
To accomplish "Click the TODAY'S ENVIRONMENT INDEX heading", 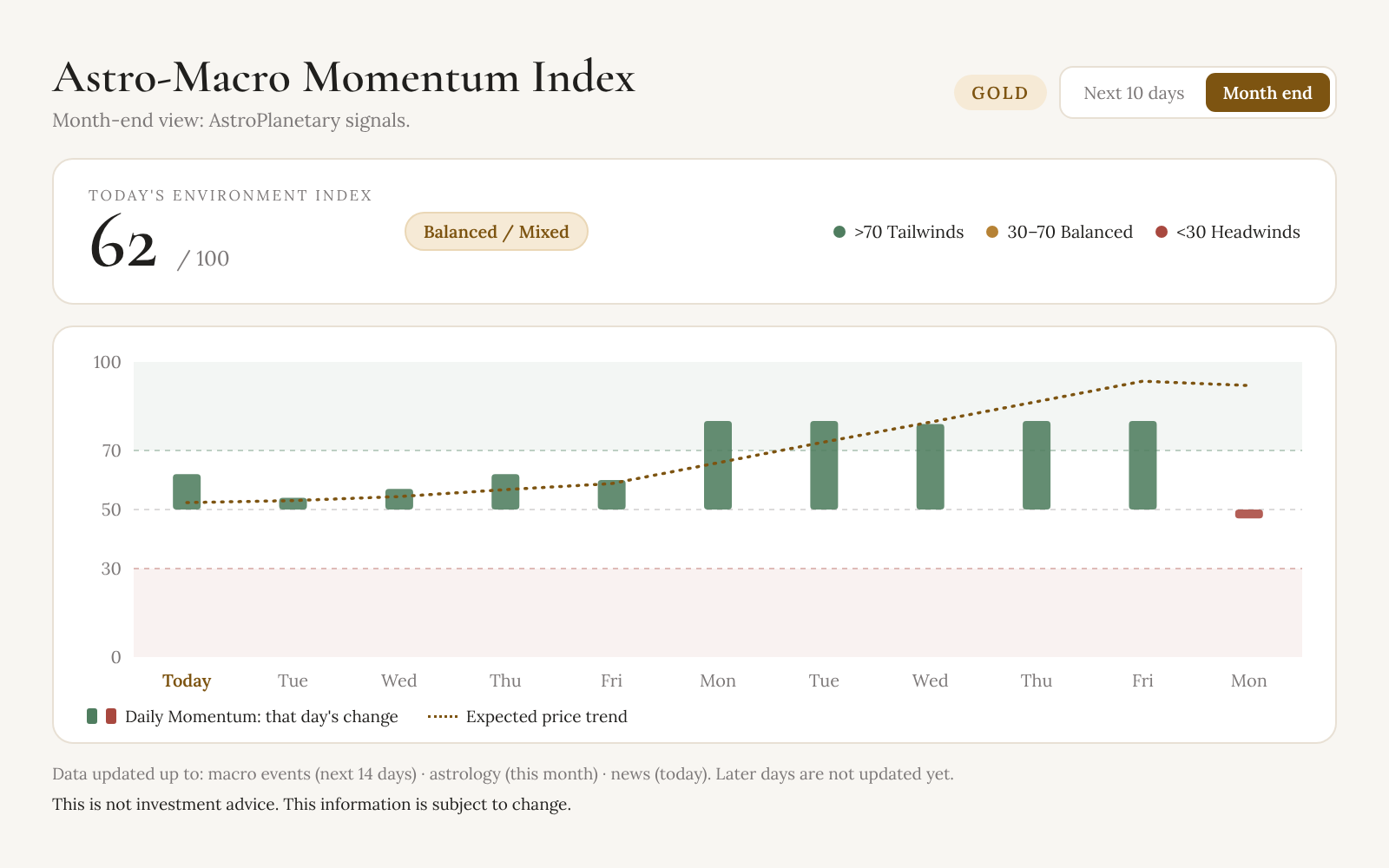I will pos(230,195).
